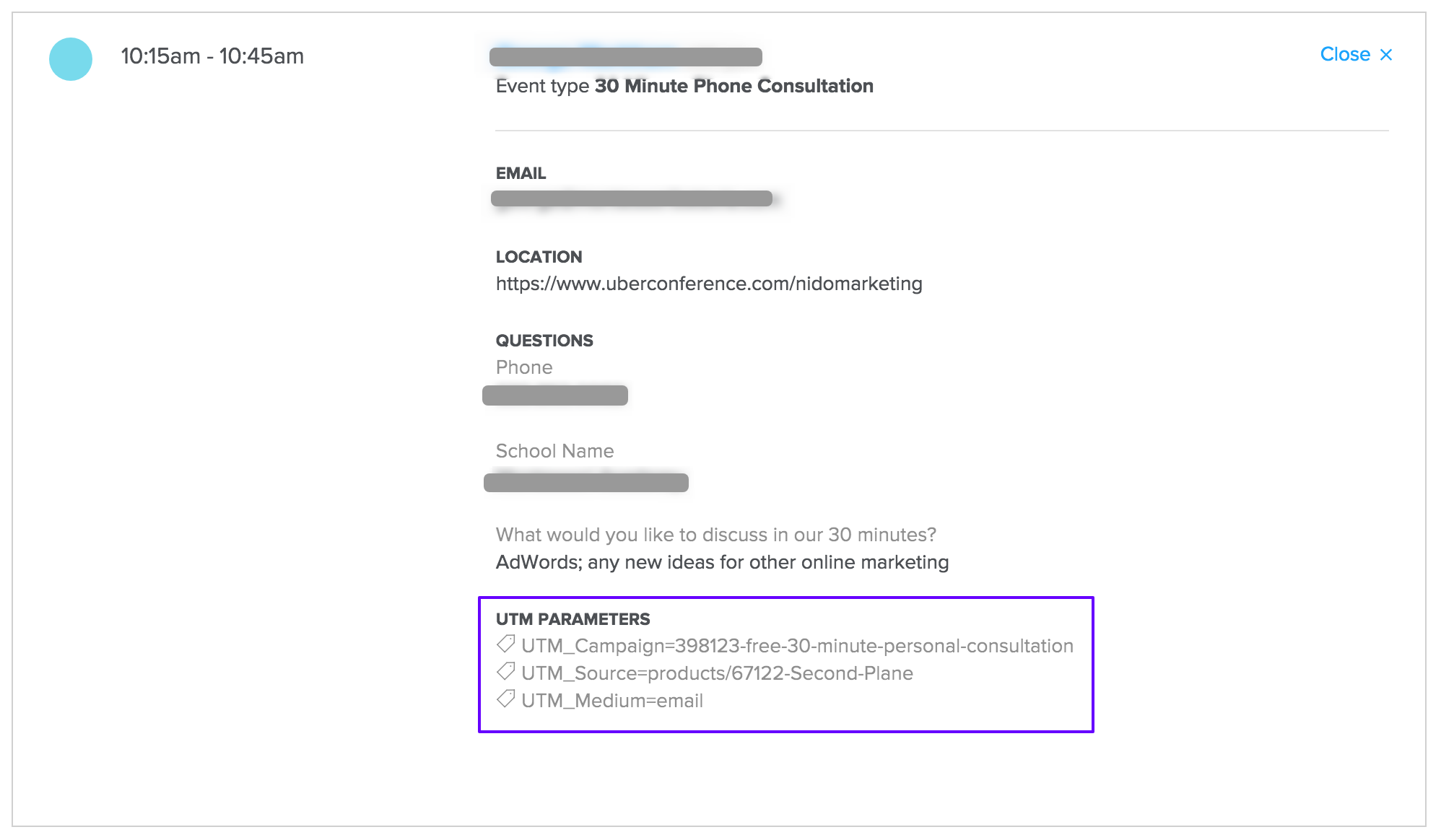Click the redacted School Name answer
The height and width of the screenshot is (840, 1441).
(585, 482)
